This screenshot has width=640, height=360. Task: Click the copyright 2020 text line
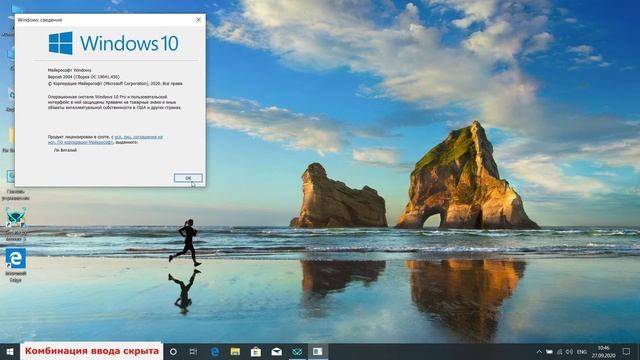pos(115,83)
